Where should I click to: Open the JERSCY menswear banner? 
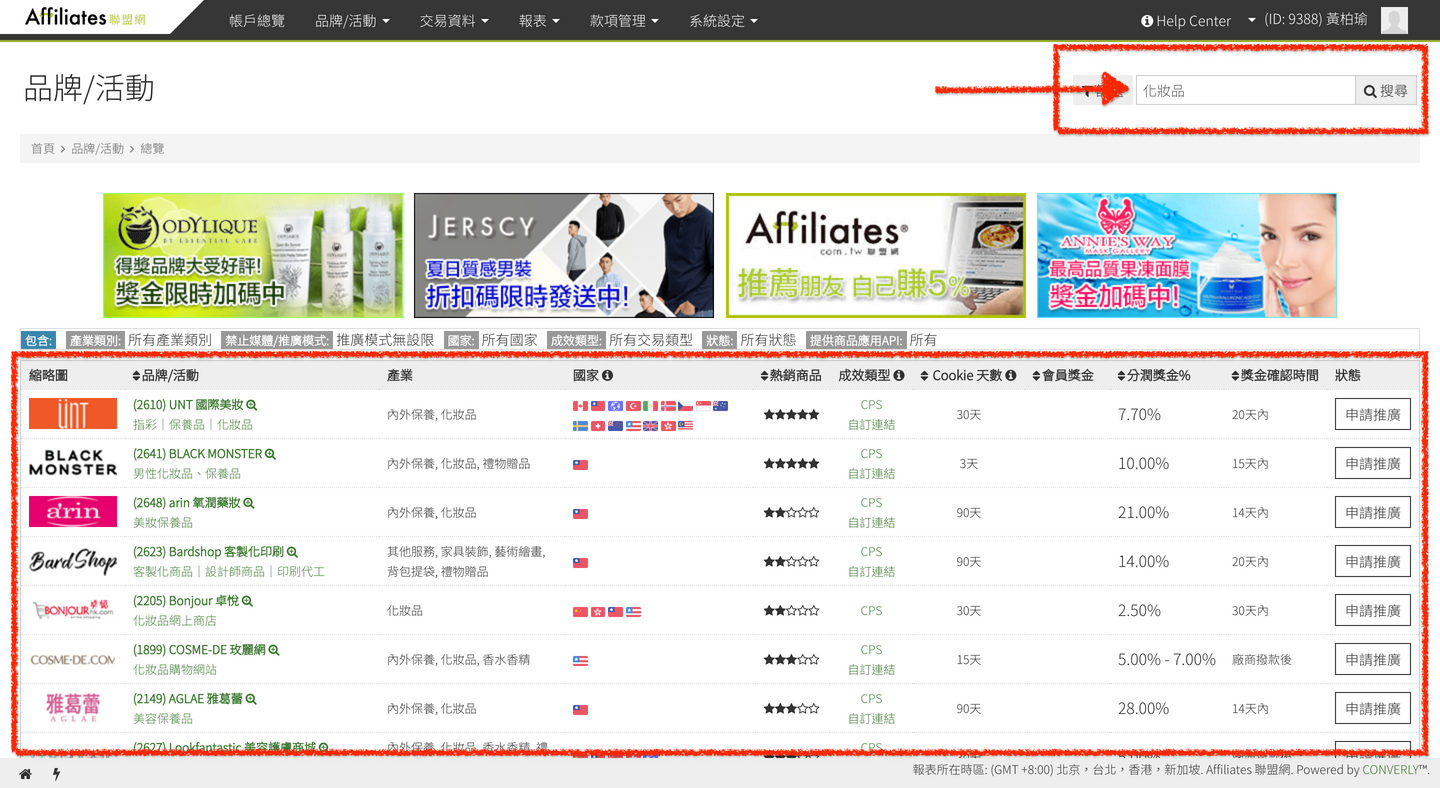click(x=564, y=256)
